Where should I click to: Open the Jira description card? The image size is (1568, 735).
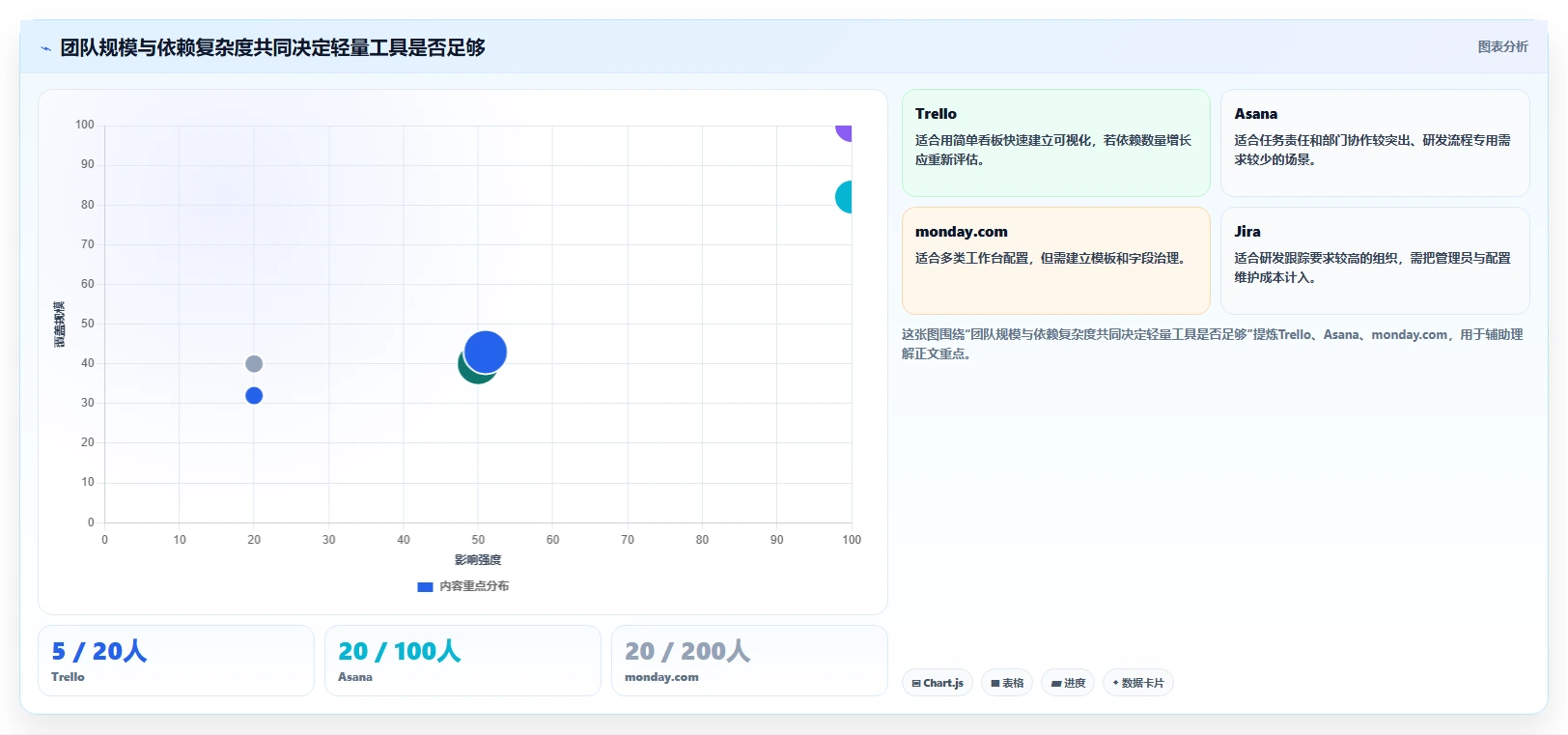coord(1375,261)
